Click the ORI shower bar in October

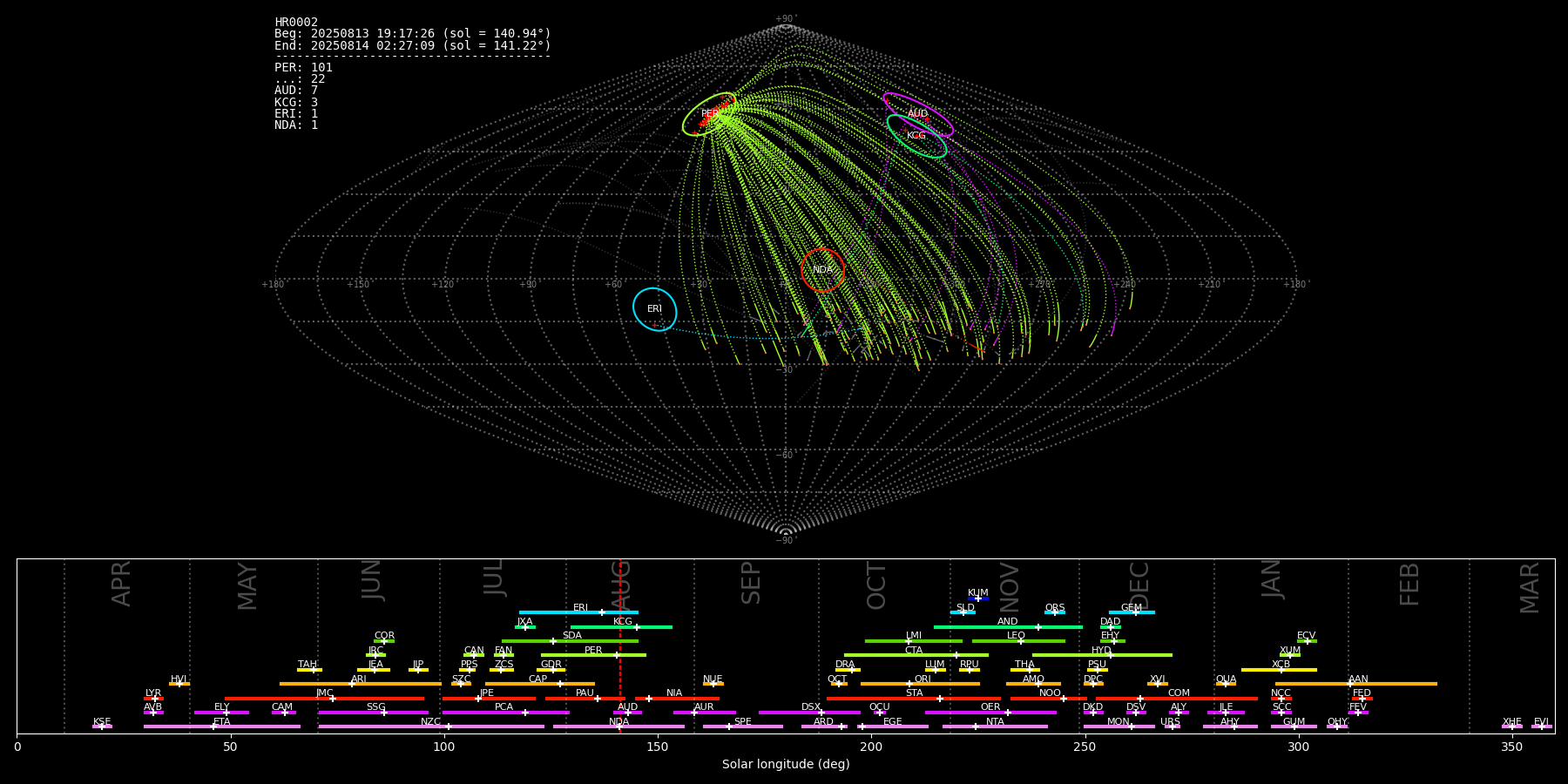click(x=920, y=684)
